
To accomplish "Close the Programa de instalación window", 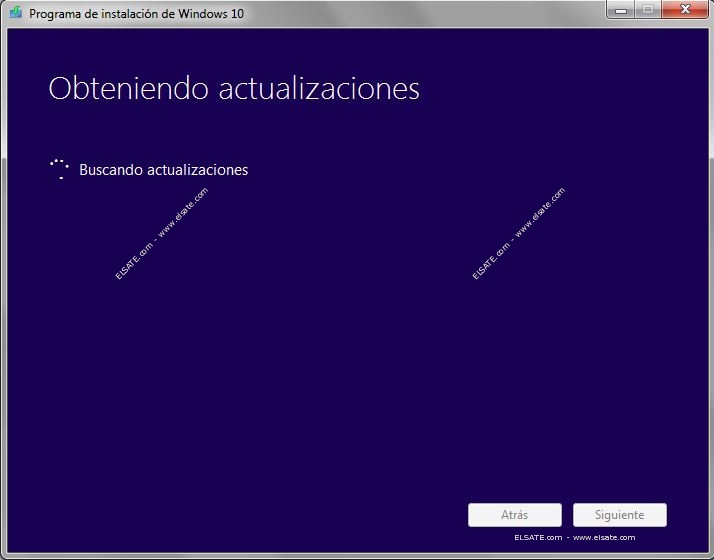I will [x=685, y=9].
